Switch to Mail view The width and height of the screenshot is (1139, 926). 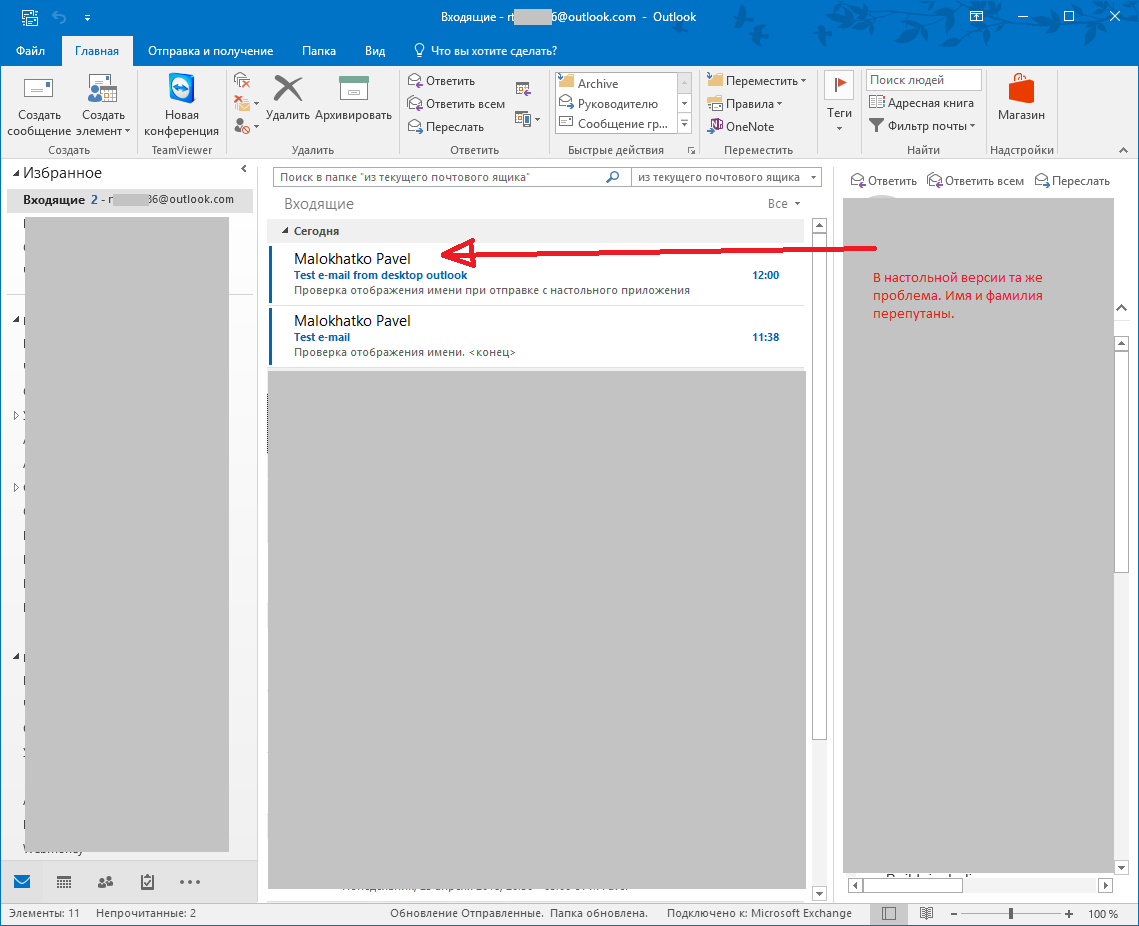pyautogui.click(x=23, y=882)
